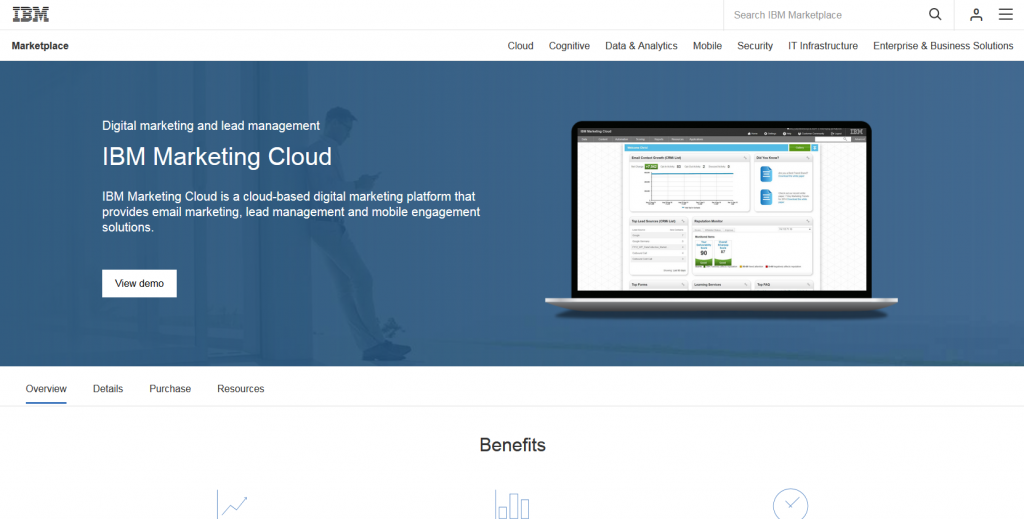The height and width of the screenshot is (519, 1024).
Task: Select the Overview tab
Action: 46,388
